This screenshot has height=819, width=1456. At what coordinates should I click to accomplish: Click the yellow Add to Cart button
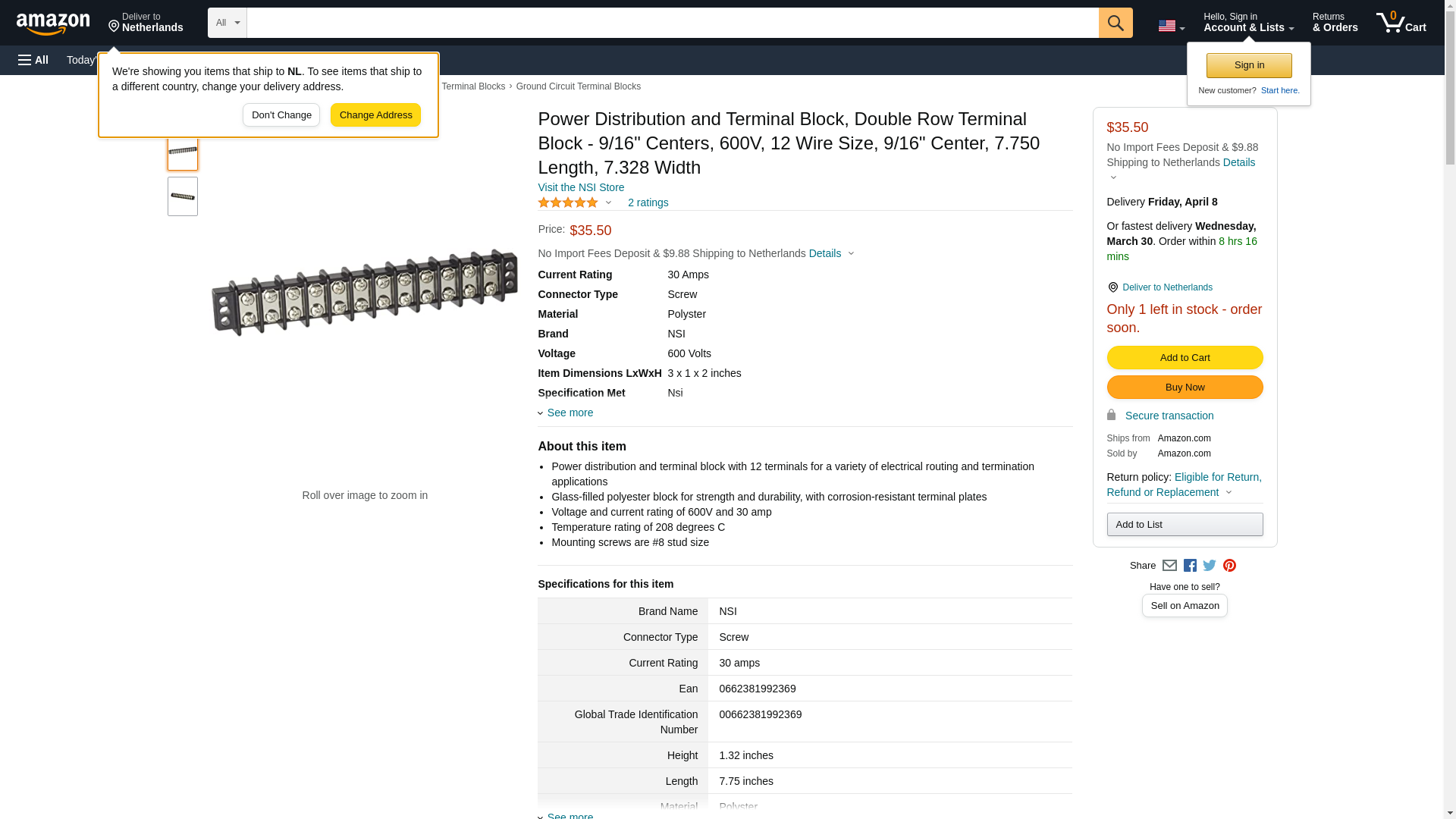[x=1185, y=358]
